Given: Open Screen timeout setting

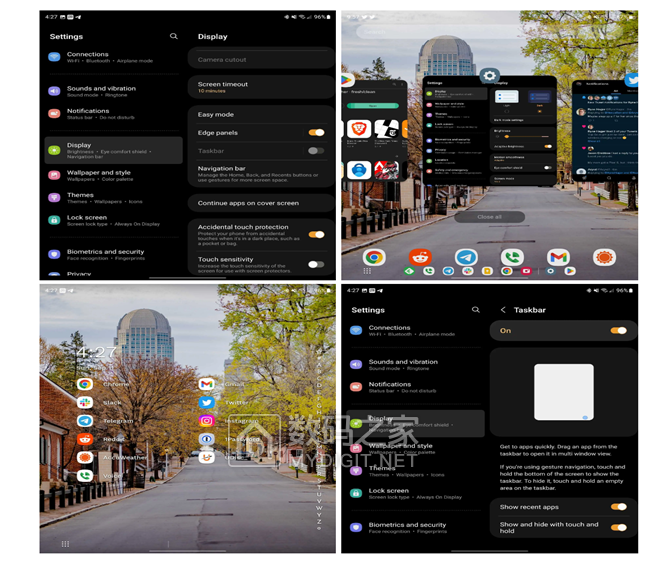Looking at the screenshot, I should pyautogui.click(x=261, y=87).
